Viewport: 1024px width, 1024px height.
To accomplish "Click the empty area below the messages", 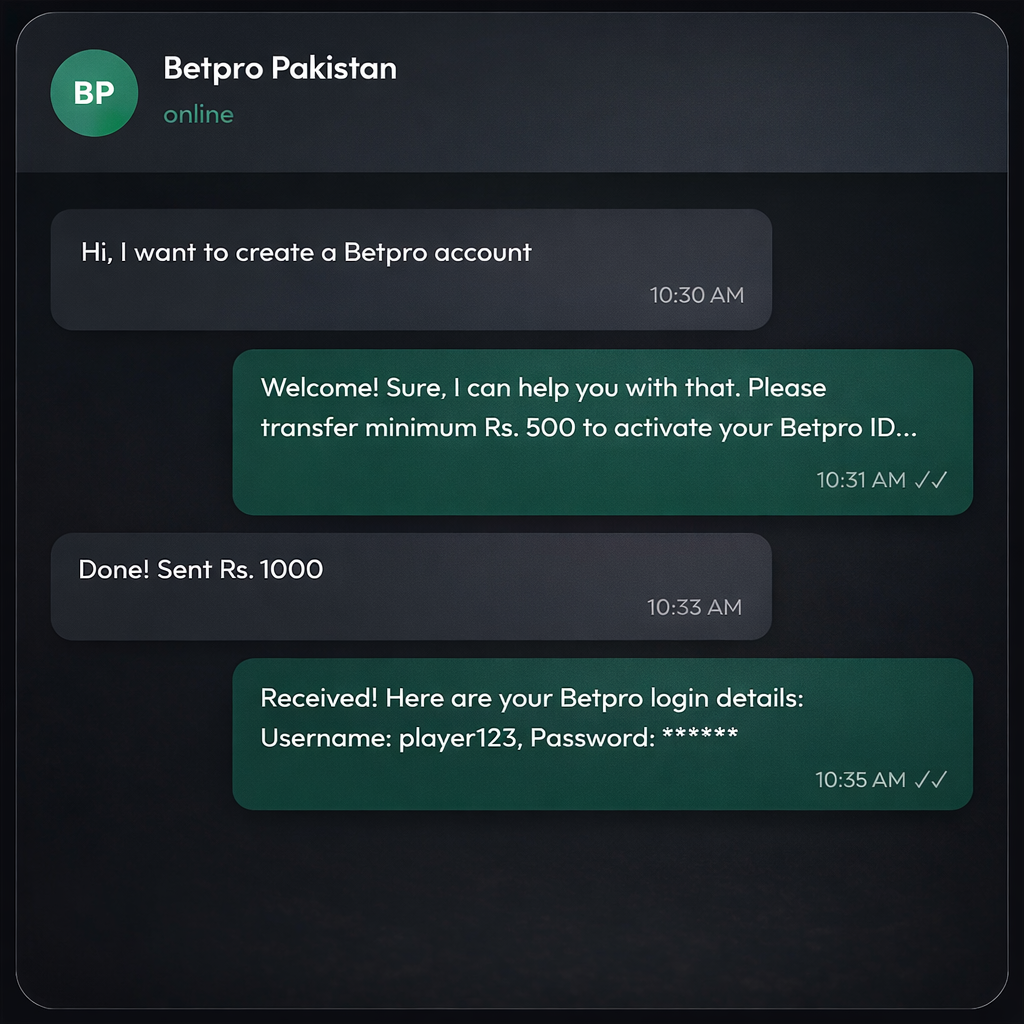I will [512, 900].
